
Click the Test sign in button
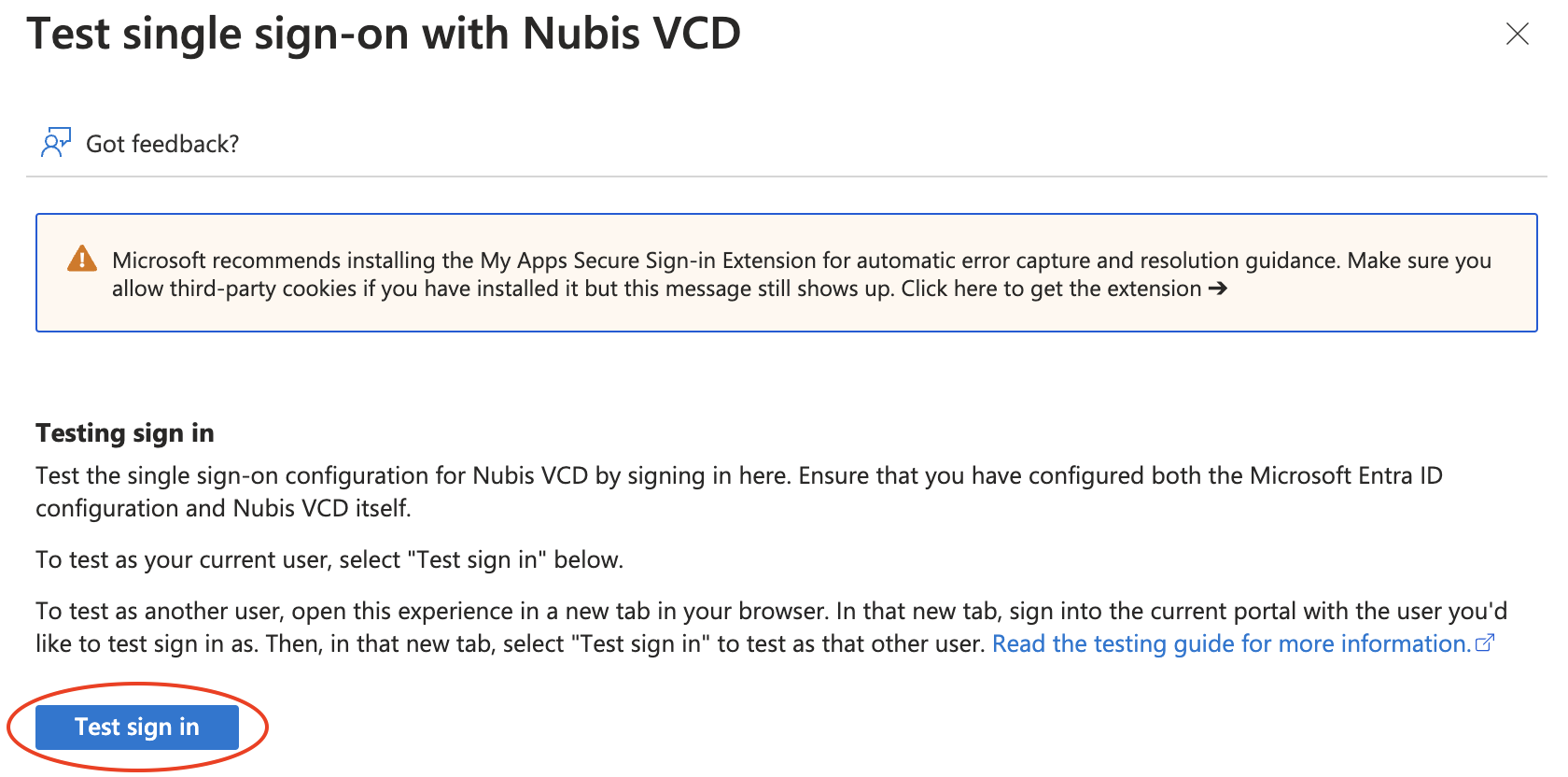point(137,727)
